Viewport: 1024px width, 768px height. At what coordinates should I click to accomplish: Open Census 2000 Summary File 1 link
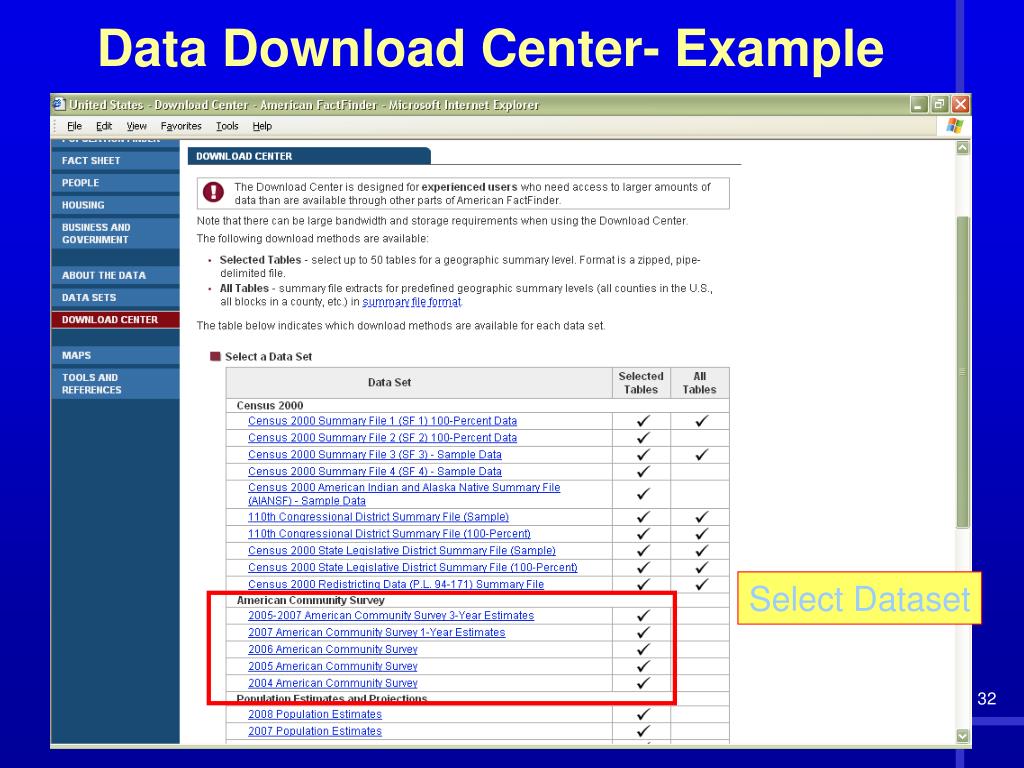coord(382,421)
